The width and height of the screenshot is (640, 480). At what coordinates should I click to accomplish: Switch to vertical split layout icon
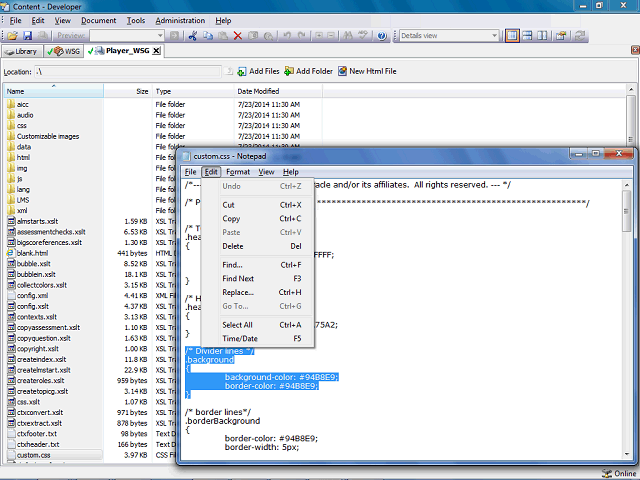pyautogui.click(x=542, y=36)
